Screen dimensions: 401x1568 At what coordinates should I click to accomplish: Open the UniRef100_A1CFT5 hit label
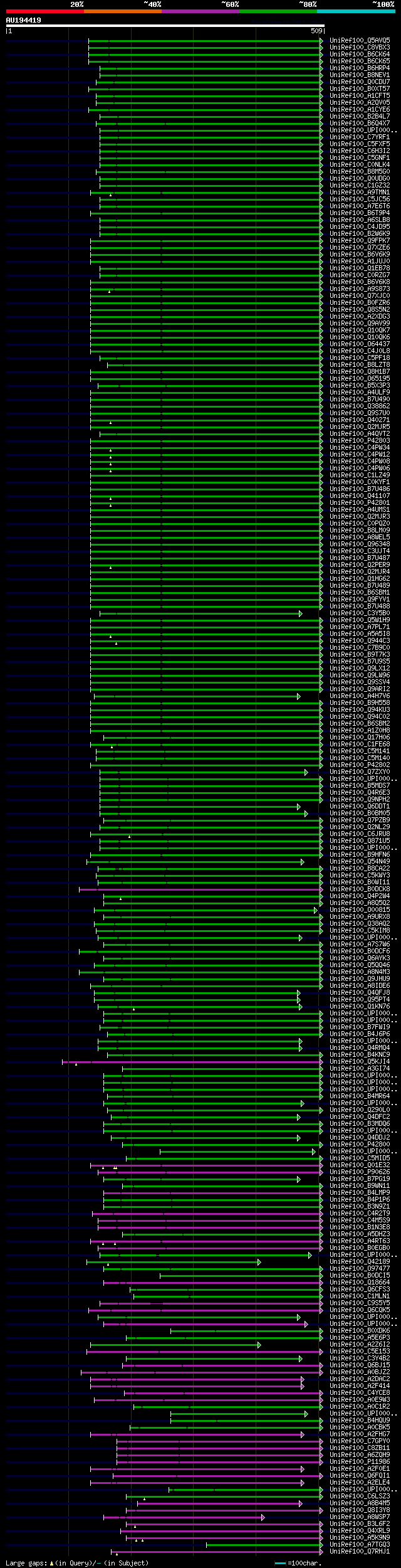pyautogui.click(x=360, y=95)
